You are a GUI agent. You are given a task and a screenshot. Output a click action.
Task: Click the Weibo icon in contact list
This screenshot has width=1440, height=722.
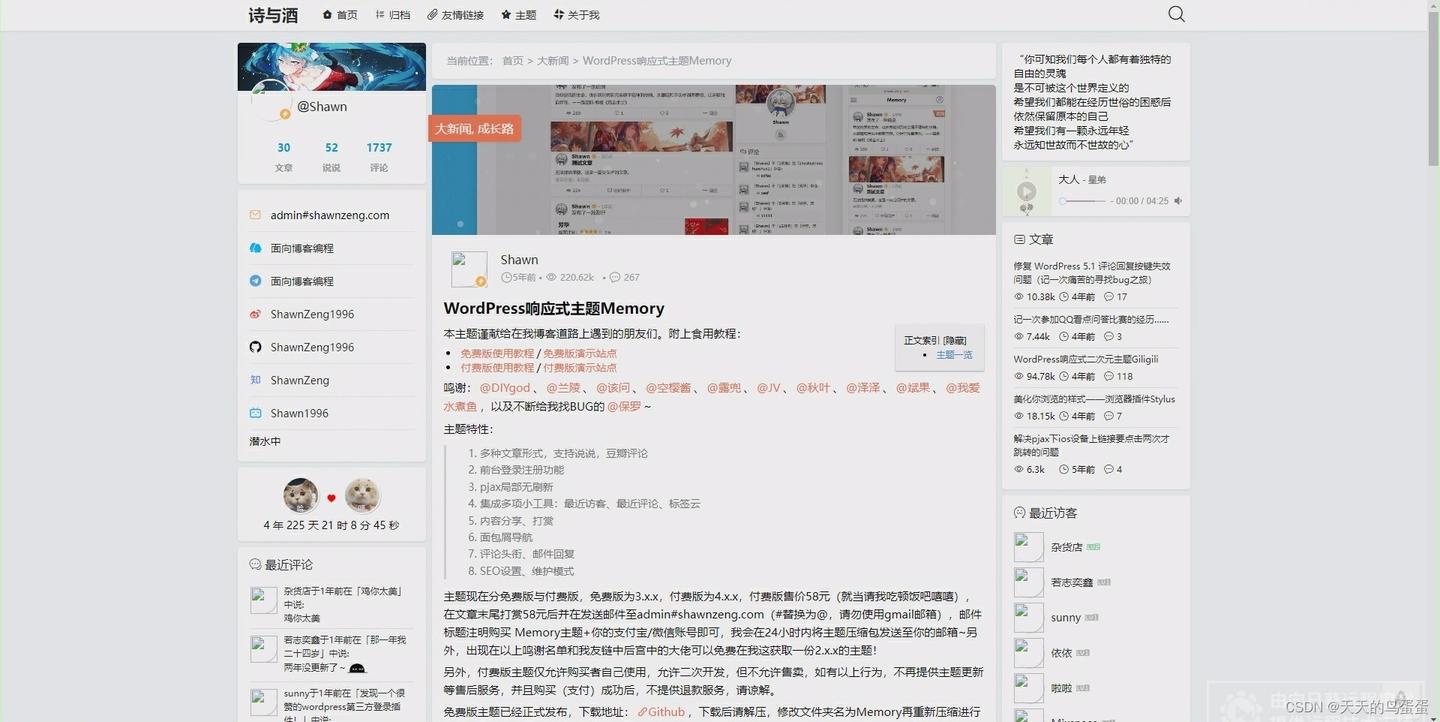tap(256, 314)
